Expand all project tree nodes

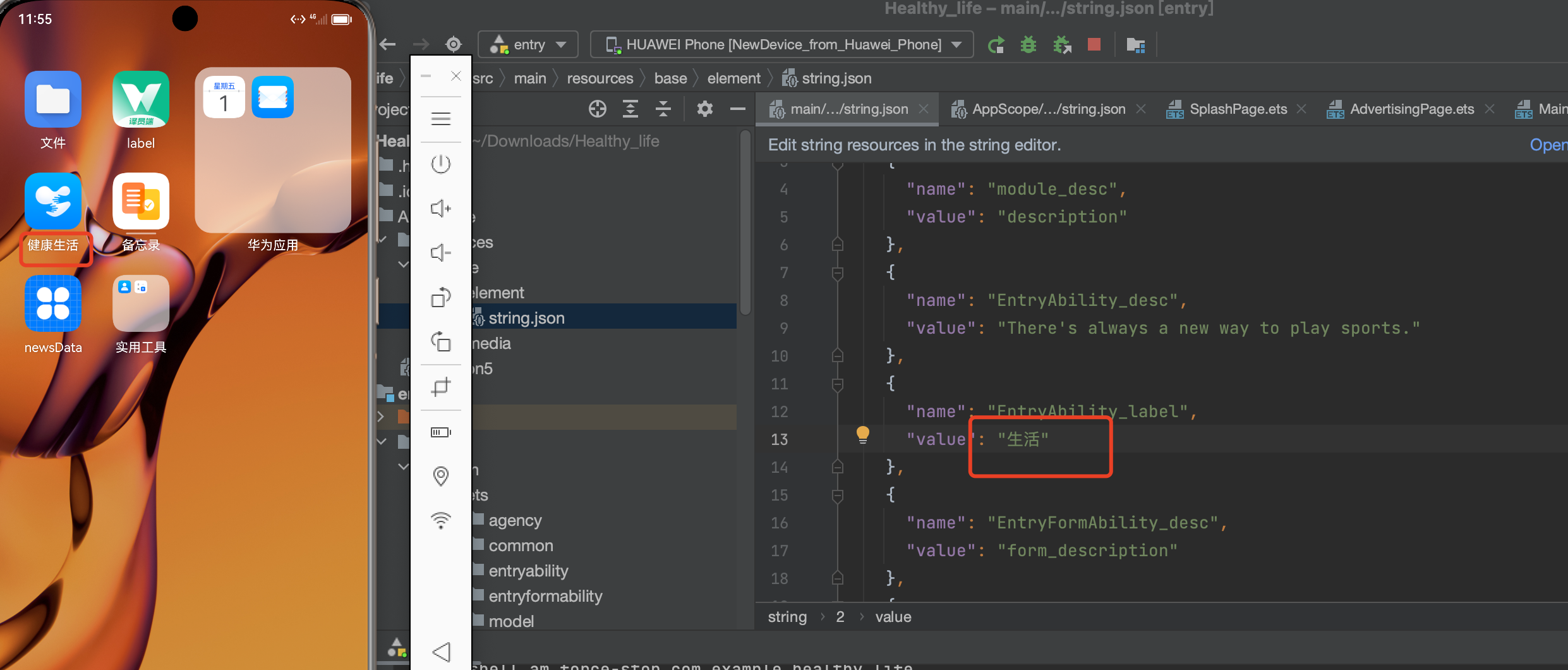coord(630,109)
